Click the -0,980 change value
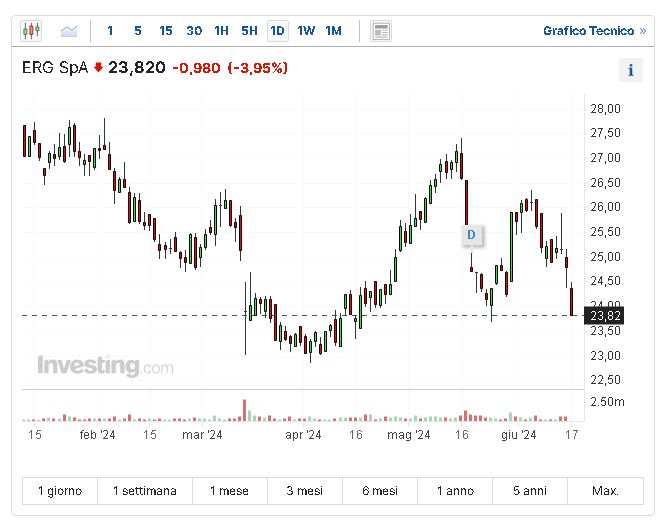The height and width of the screenshot is (528, 669). pyautogui.click(x=196, y=68)
